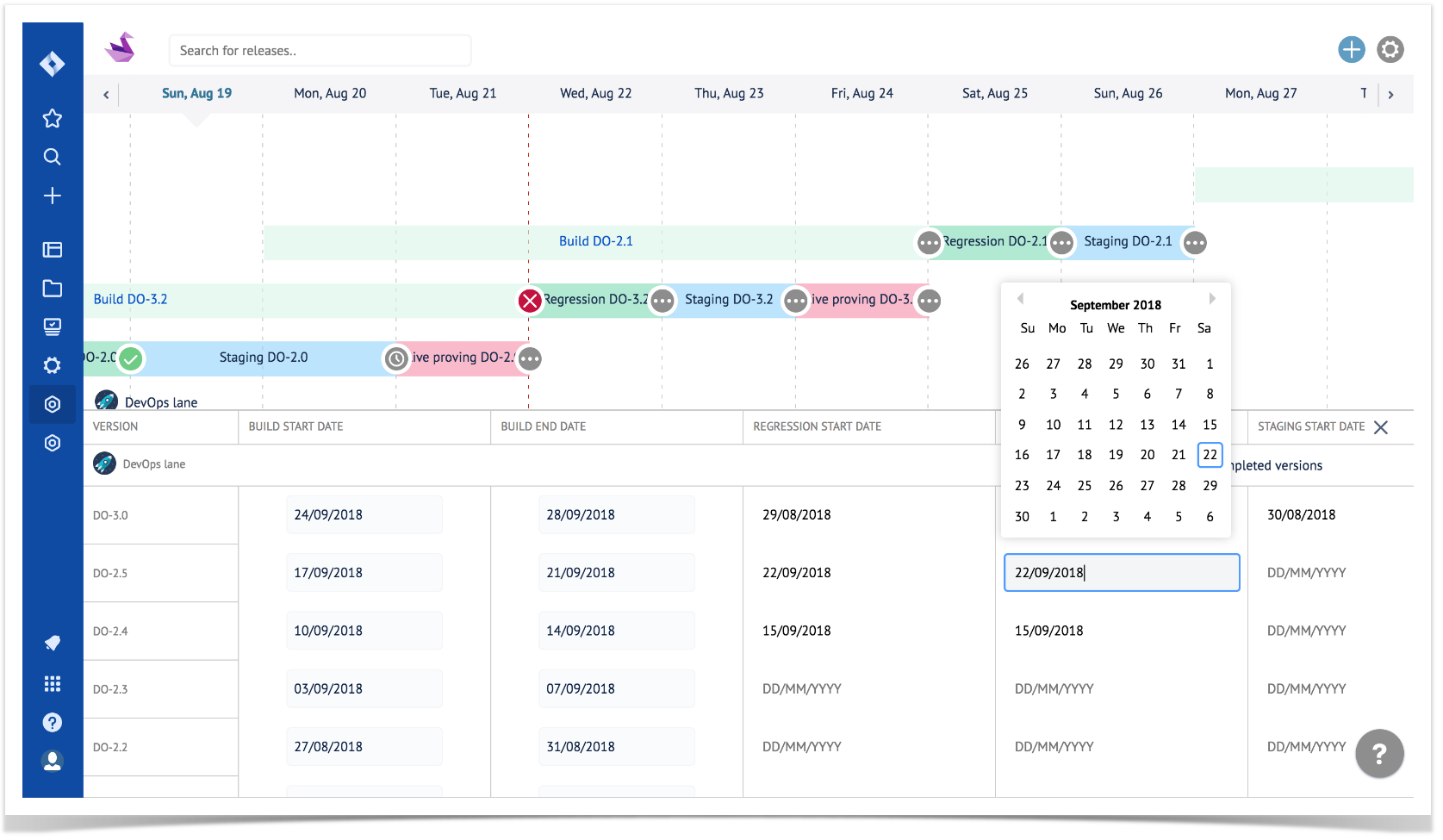Pick September 29 in the calendar
1443x840 pixels.
click(1210, 486)
